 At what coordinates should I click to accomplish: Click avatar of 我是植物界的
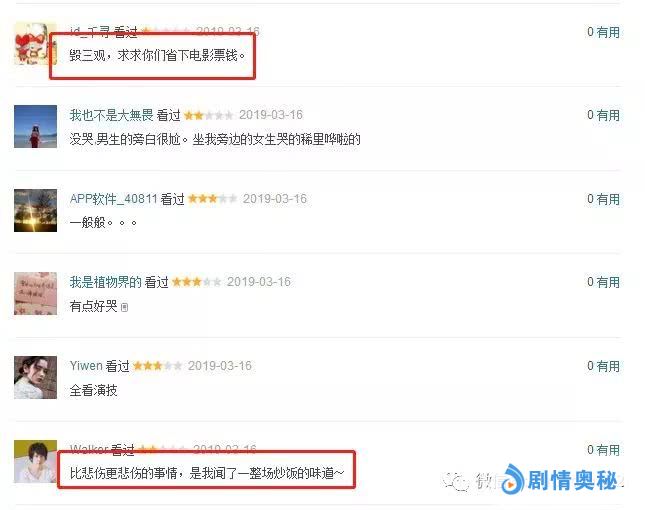(x=35, y=293)
